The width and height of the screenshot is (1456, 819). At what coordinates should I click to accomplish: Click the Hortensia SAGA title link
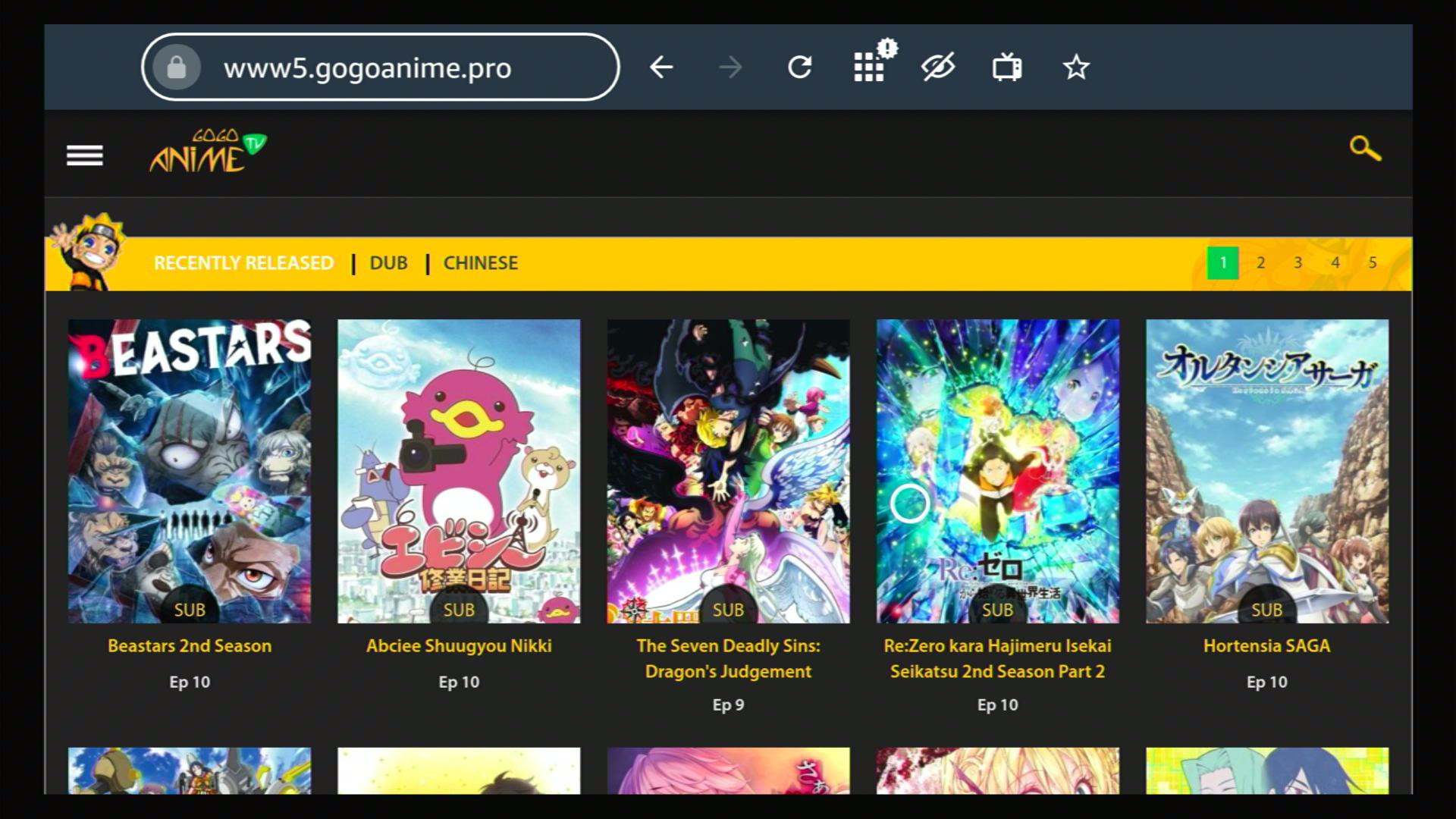(x=1267, y=646)
